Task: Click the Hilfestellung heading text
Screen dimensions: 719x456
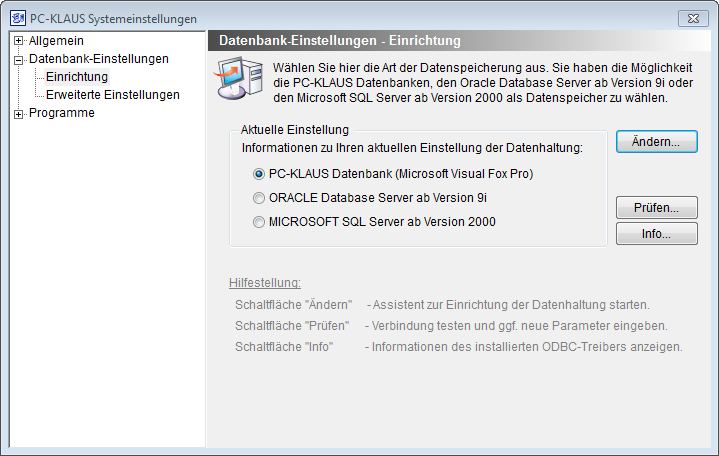Action: click(x=265, y=283)
